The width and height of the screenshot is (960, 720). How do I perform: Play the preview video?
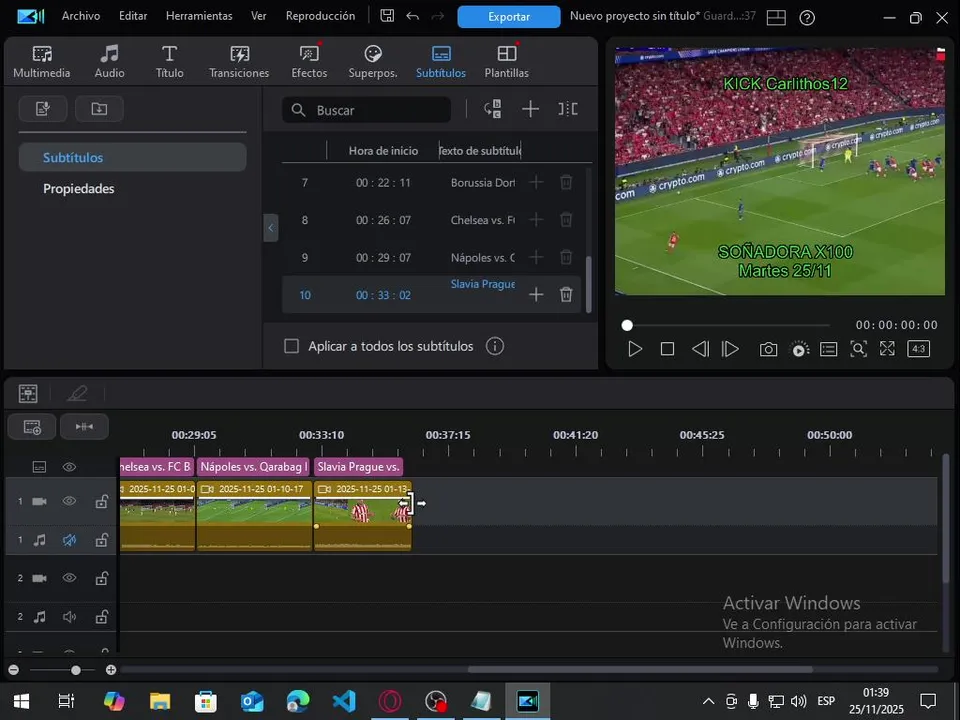coord(635,349)
